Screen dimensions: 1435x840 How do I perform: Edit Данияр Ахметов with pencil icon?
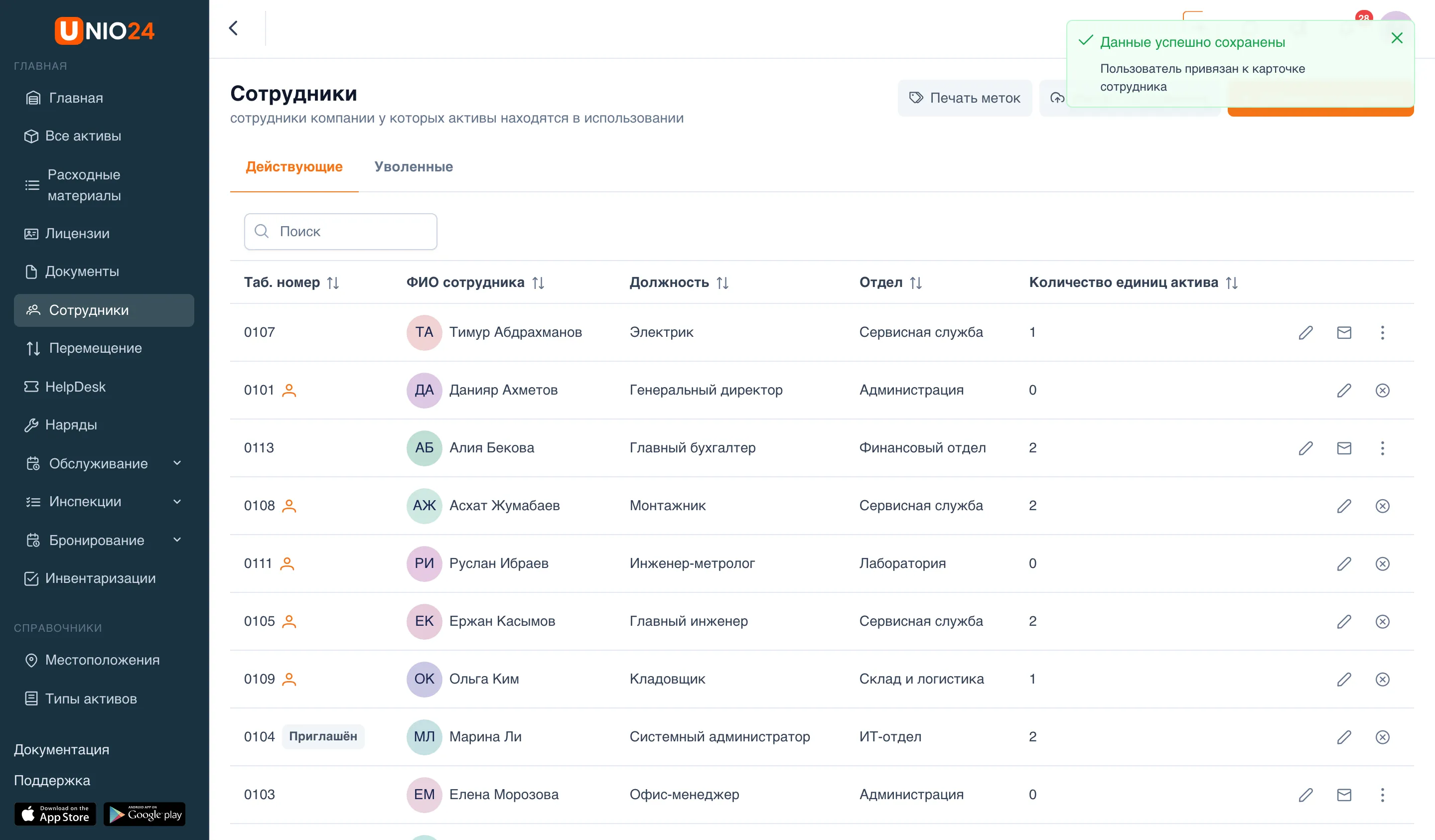1344,391
